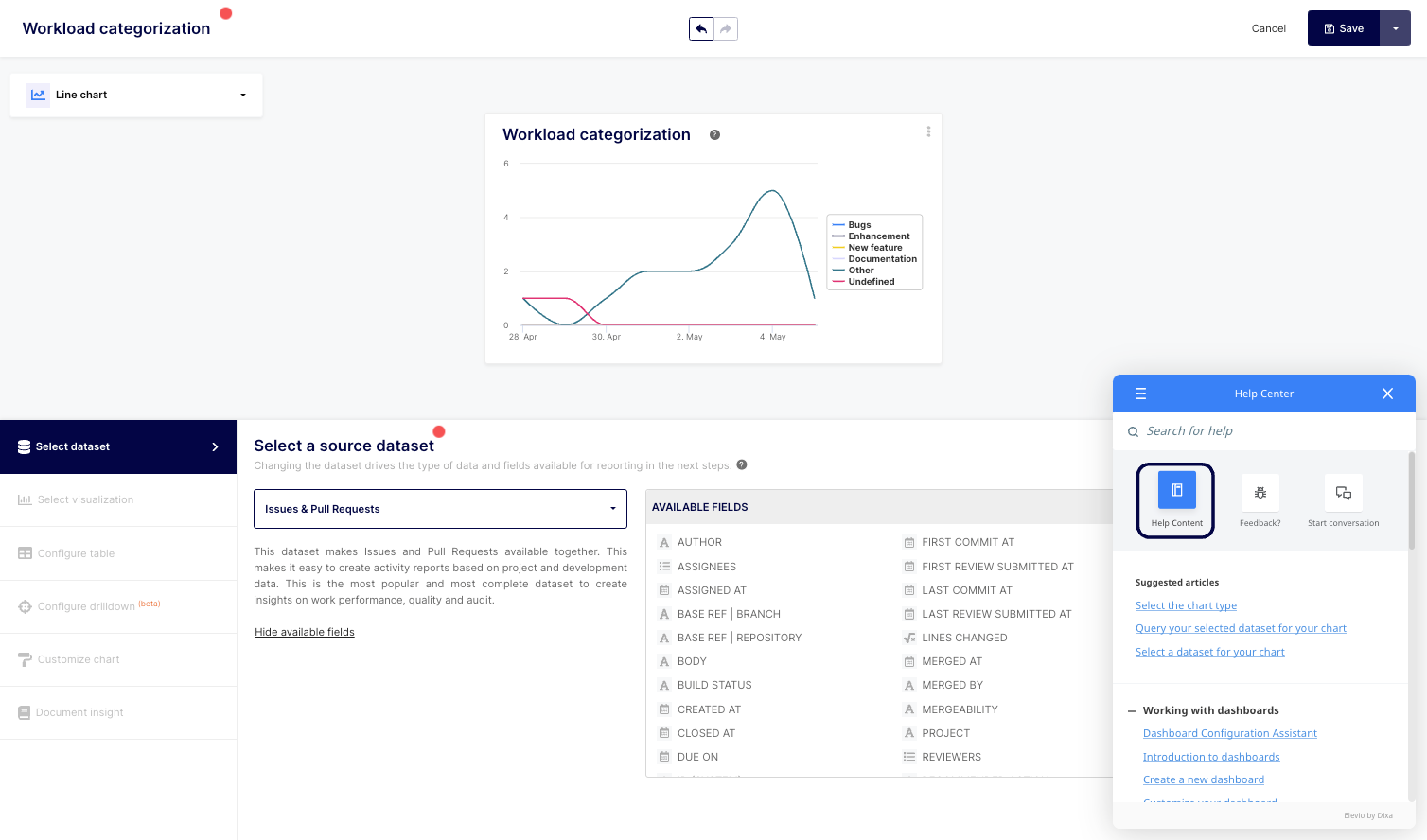Viewport: 1427px width, 840px height.
Task: Click the Hide available fields link
Action: pos(305,632)
